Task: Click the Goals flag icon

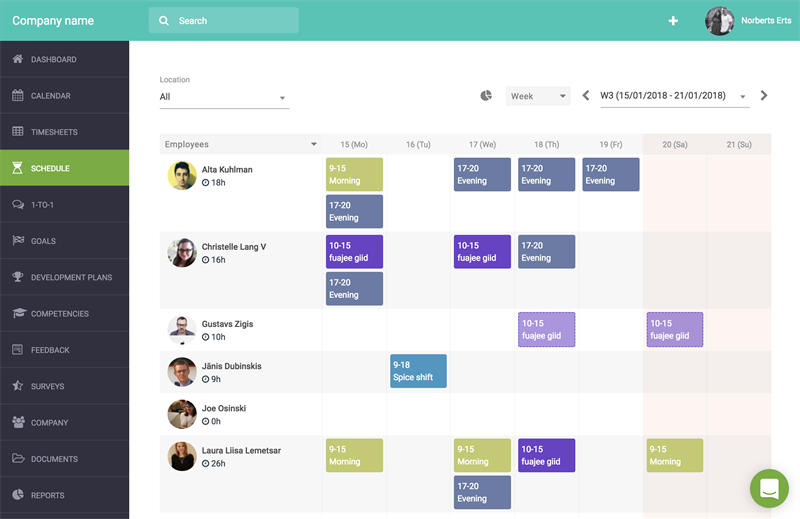Action: [18, 240]
